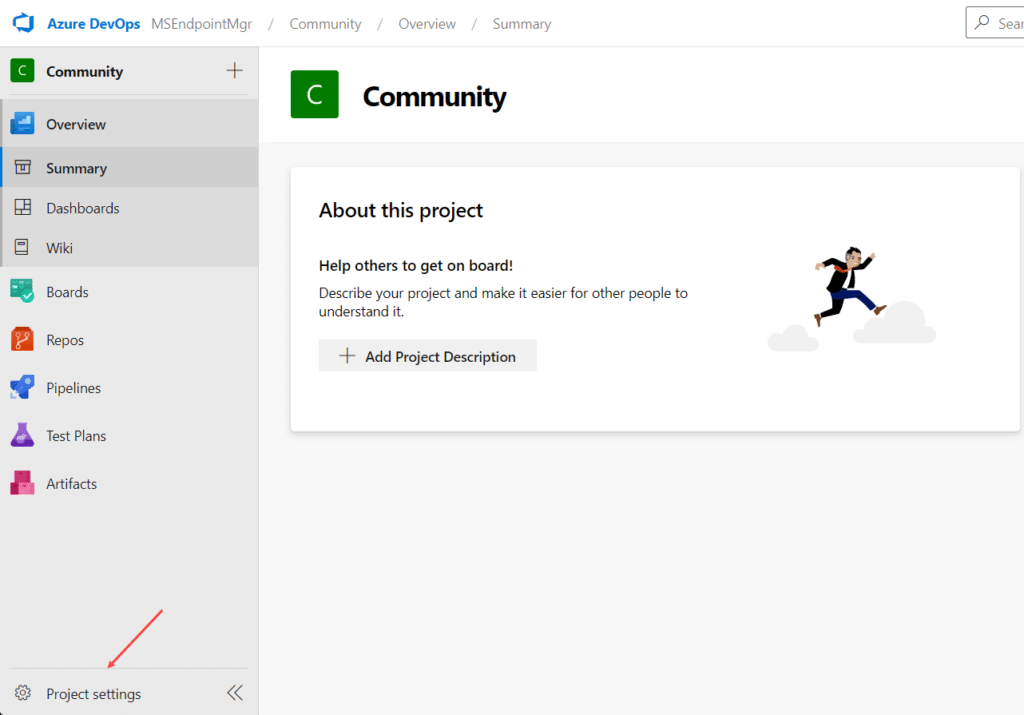The width and height of the screenshot is (1024, 715).
Task: Select the Overview breadcrumb link
Action: 427,24
